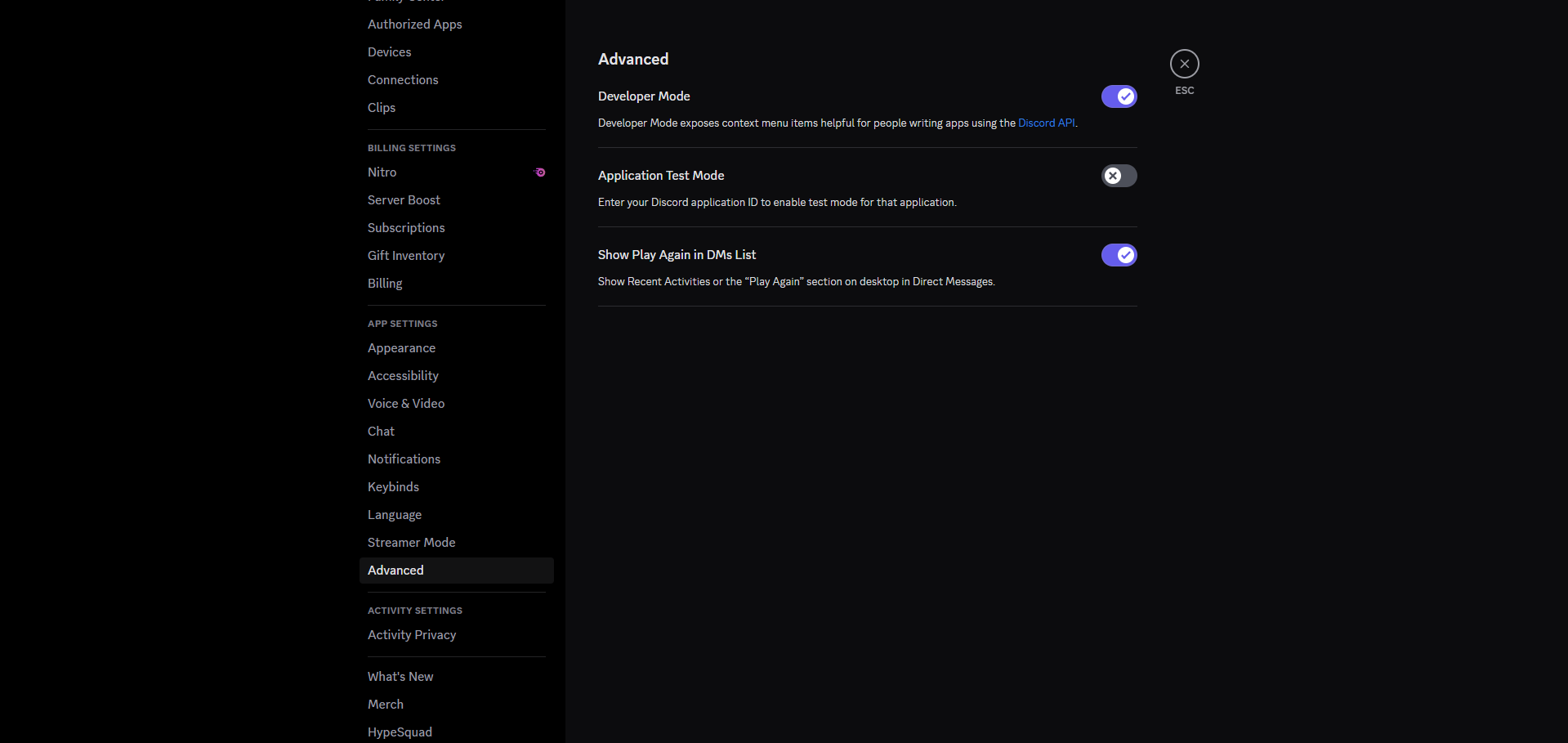
Task: Click the Nitro badge icon
Action: pos(540,172)
